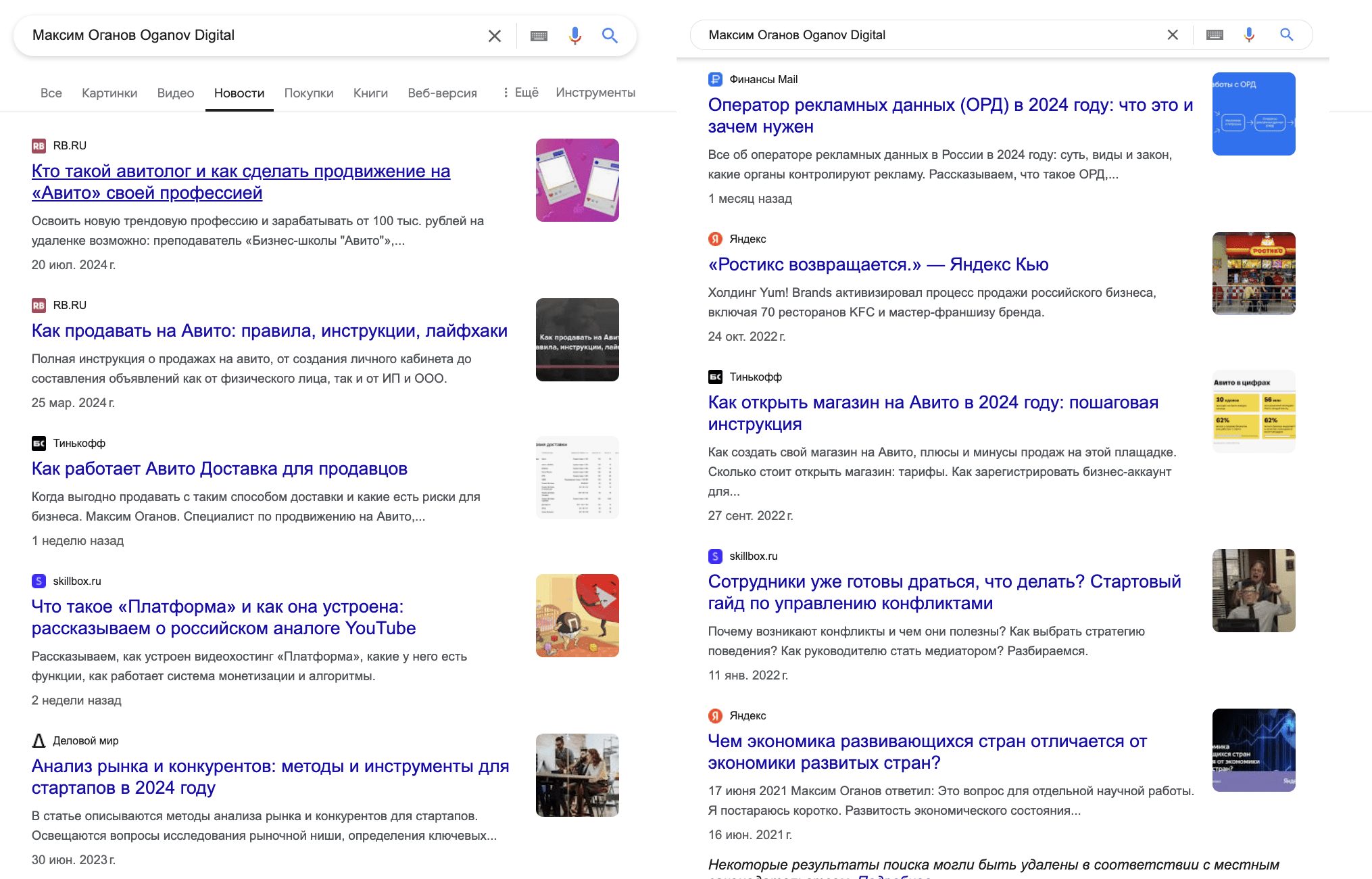Open the Инструменты tools panel

(595, 93)
